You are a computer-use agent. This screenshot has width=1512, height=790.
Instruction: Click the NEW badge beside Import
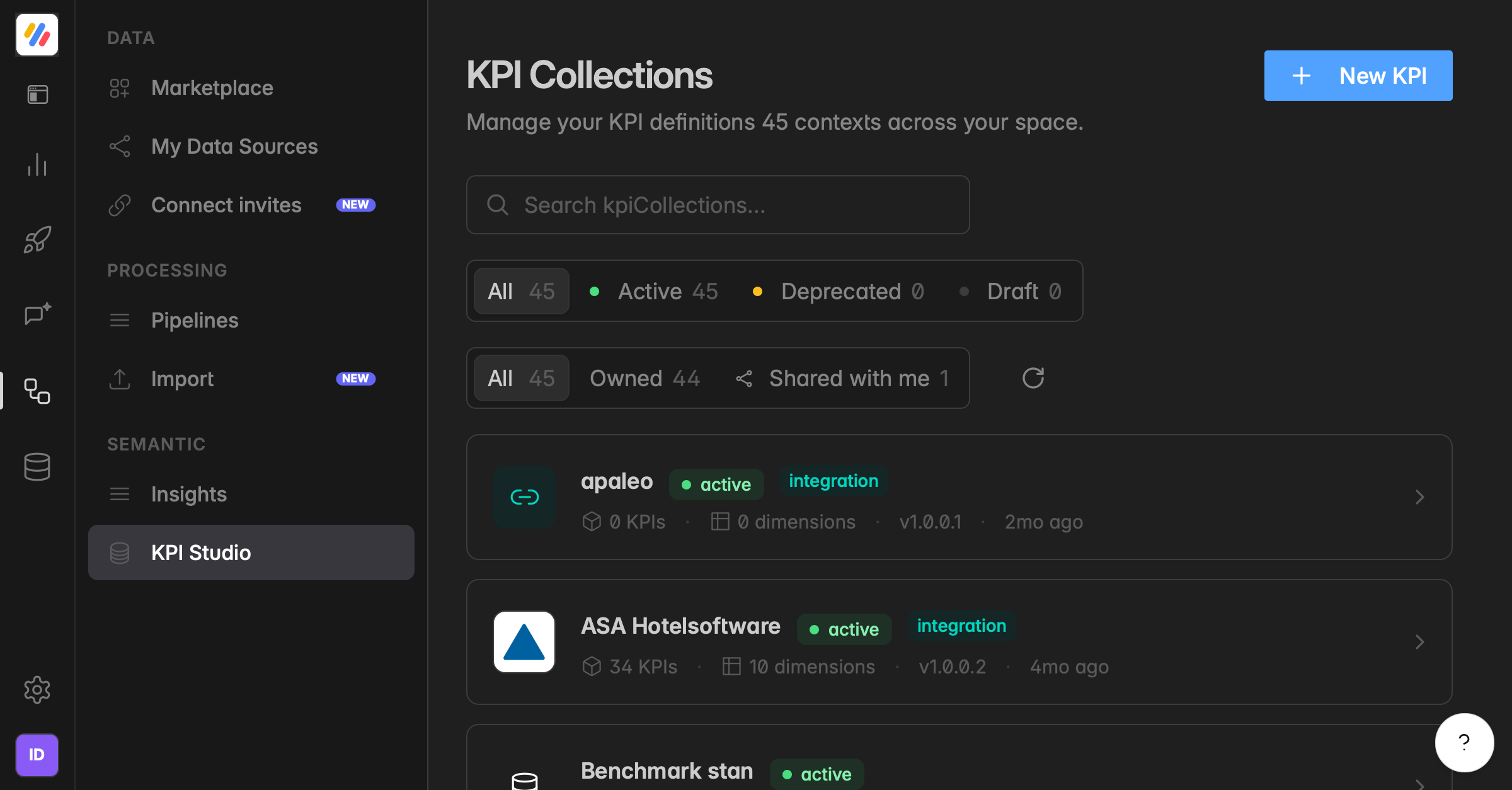point(355,379)
